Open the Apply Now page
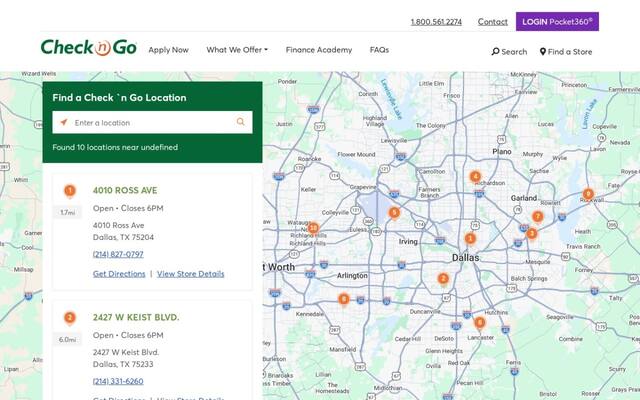Image resolution: width=640 pixels, height=400 pixels. coord(169,50)
